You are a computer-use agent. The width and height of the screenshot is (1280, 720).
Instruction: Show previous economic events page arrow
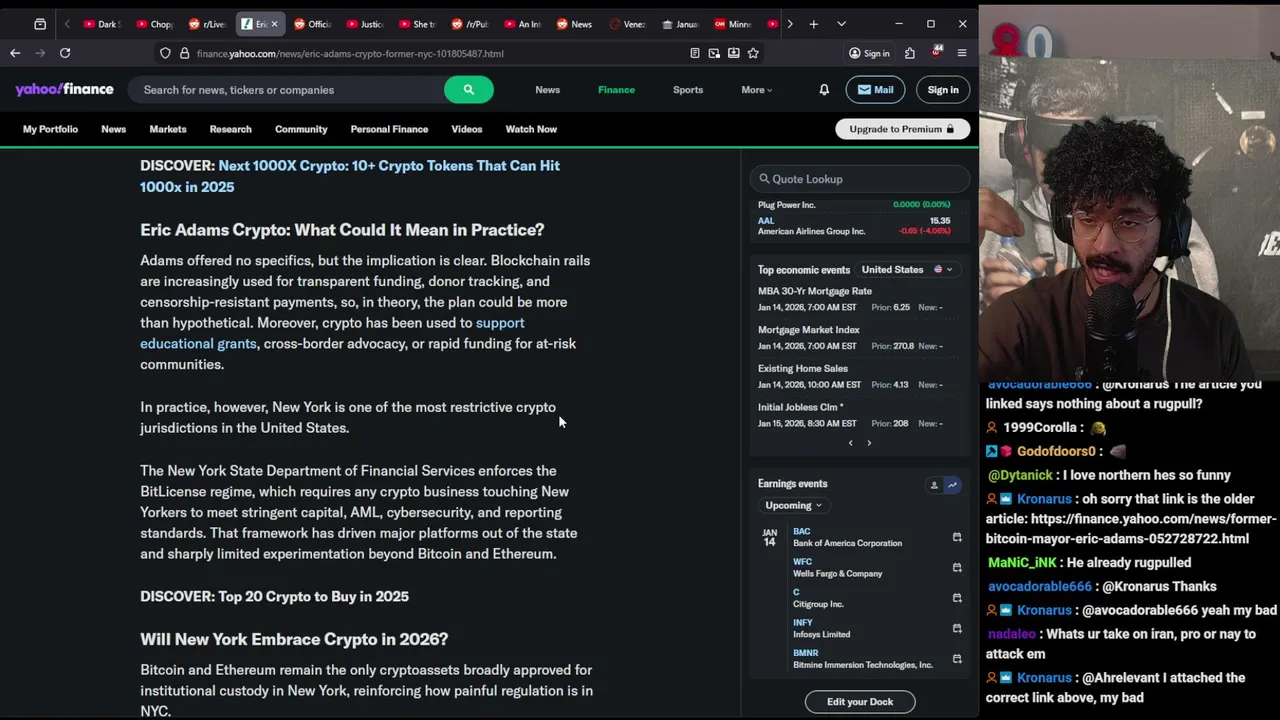851,443
